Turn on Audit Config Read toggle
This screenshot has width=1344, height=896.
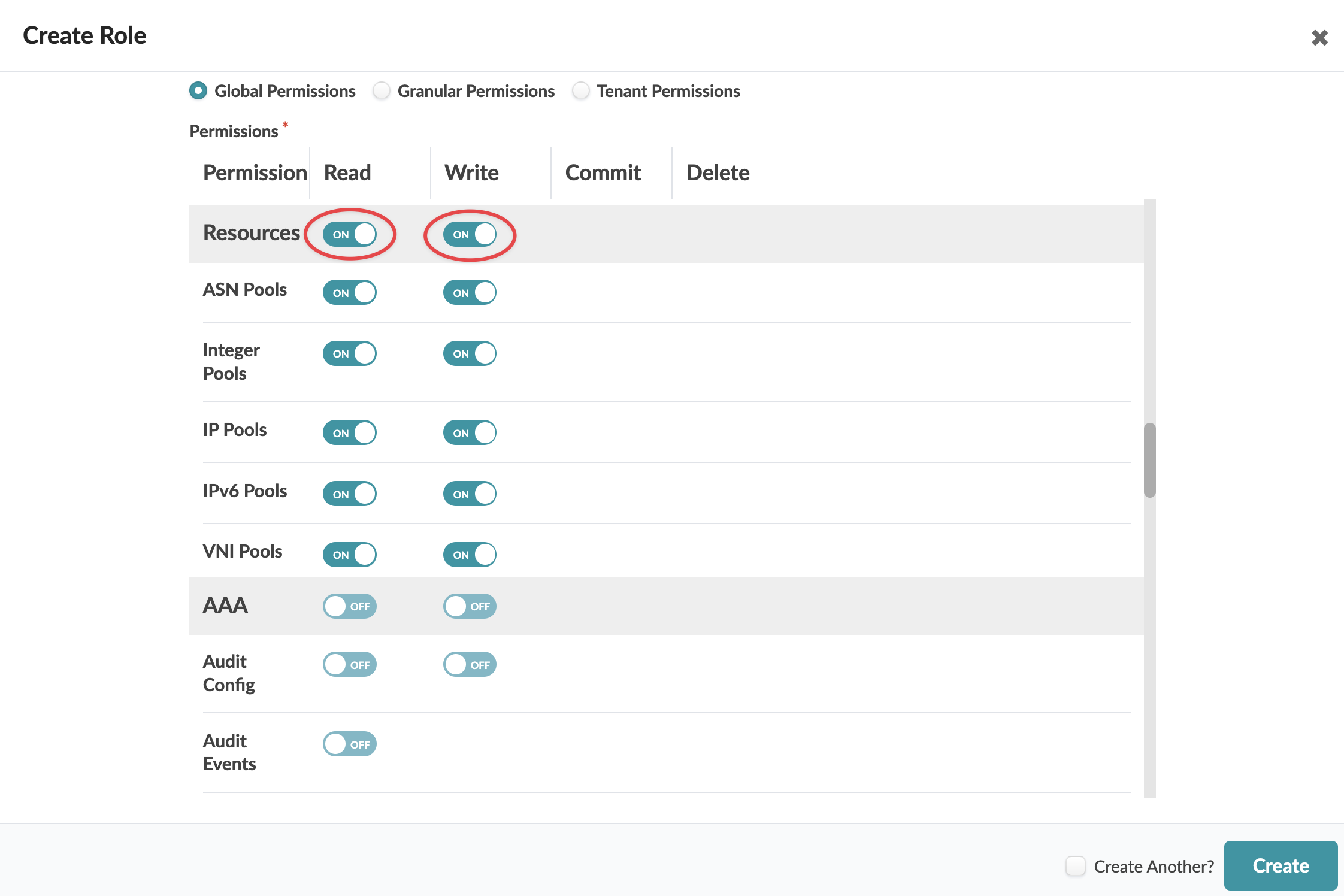click(x=350, y=665)
